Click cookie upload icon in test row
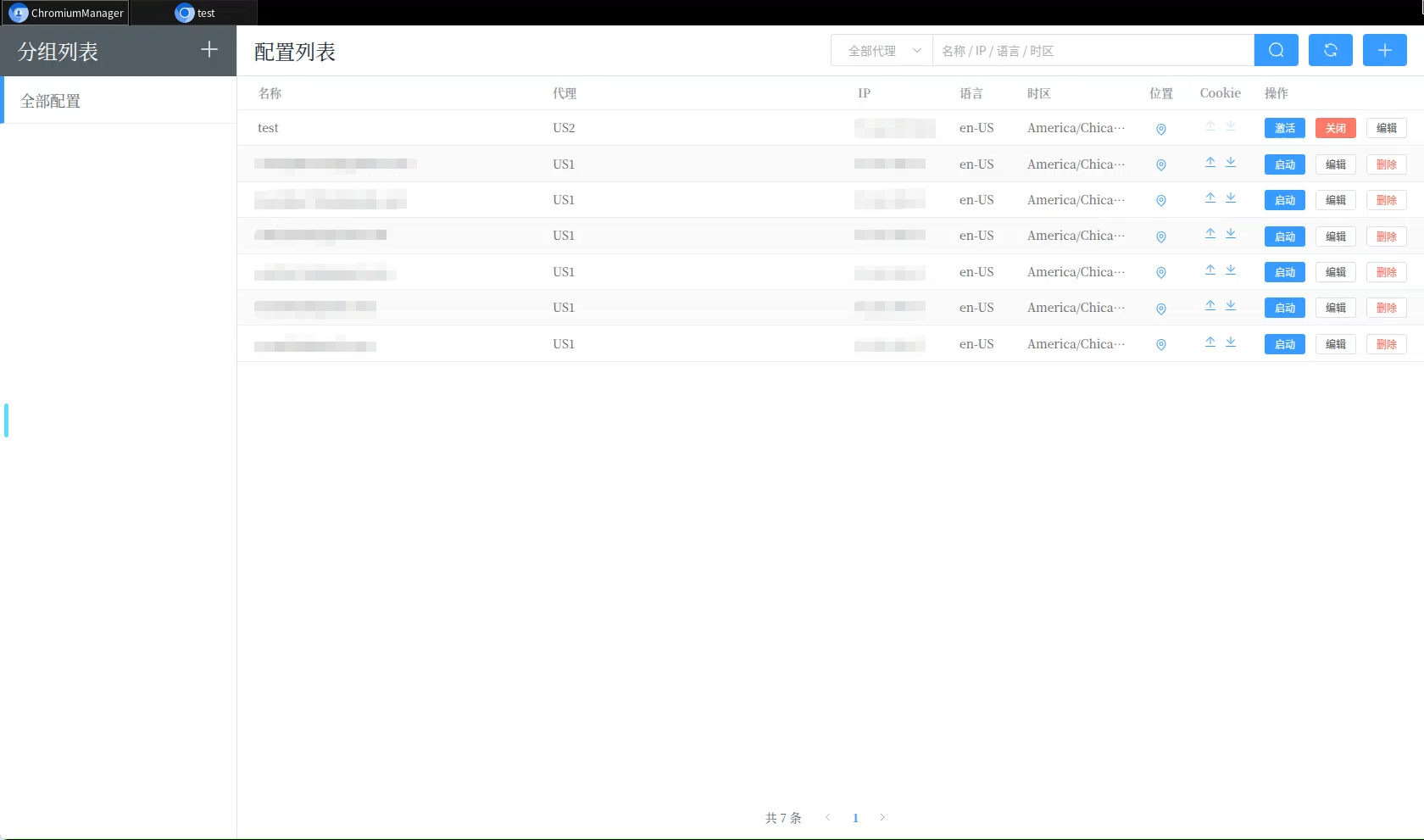 (1210, 125)
